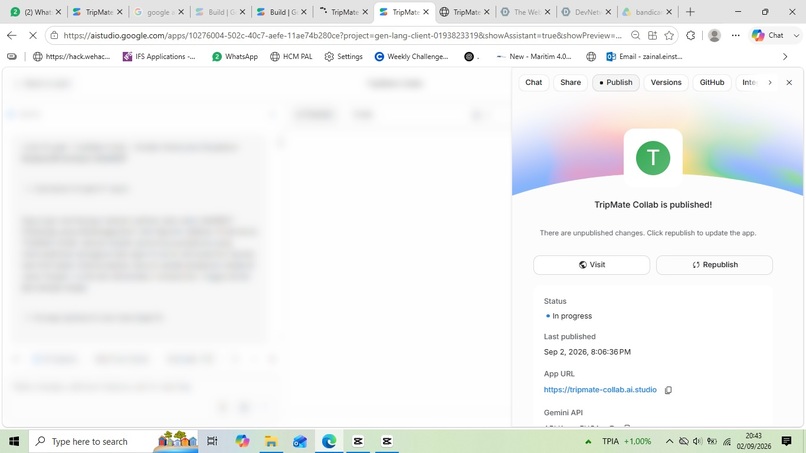Add page to favorites with star icon

point(669,35)
